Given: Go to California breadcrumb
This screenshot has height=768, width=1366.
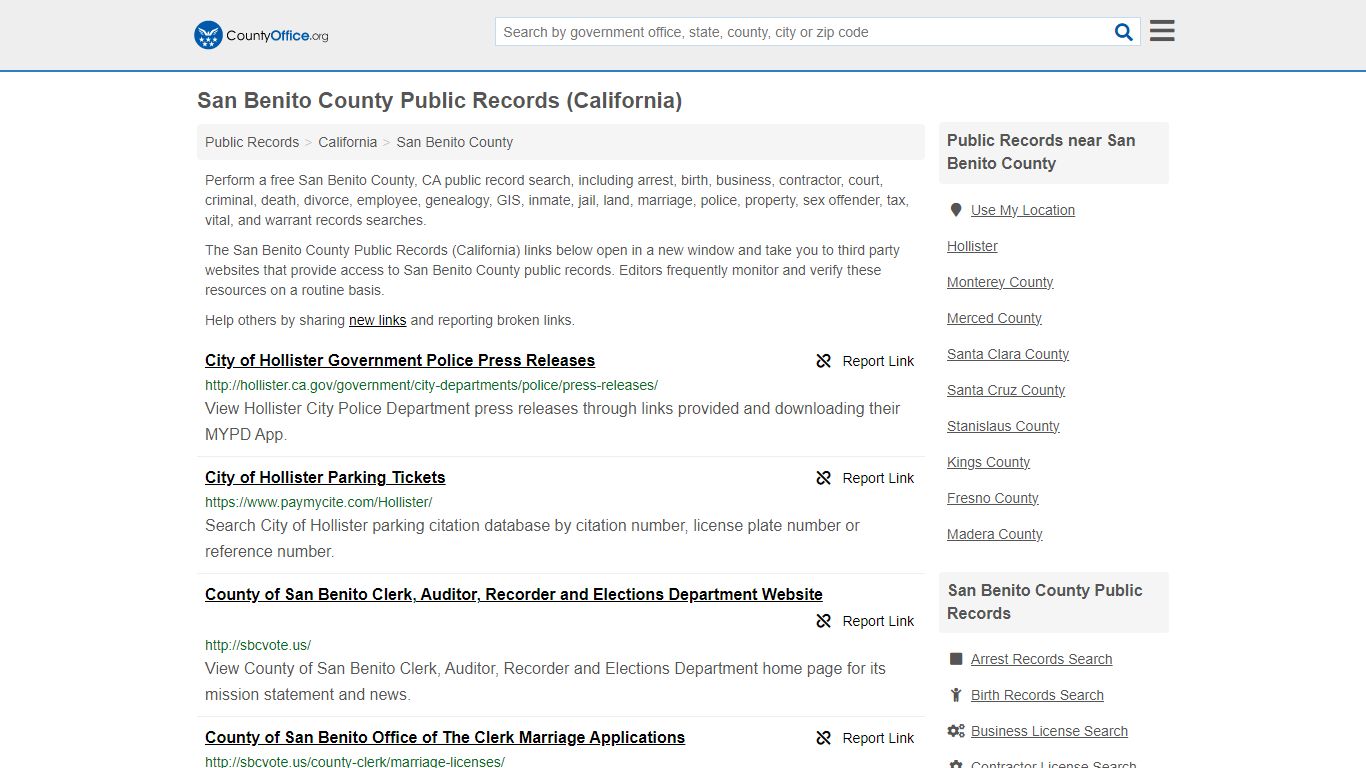Looking at the screenshot, I should pos(348,142).
